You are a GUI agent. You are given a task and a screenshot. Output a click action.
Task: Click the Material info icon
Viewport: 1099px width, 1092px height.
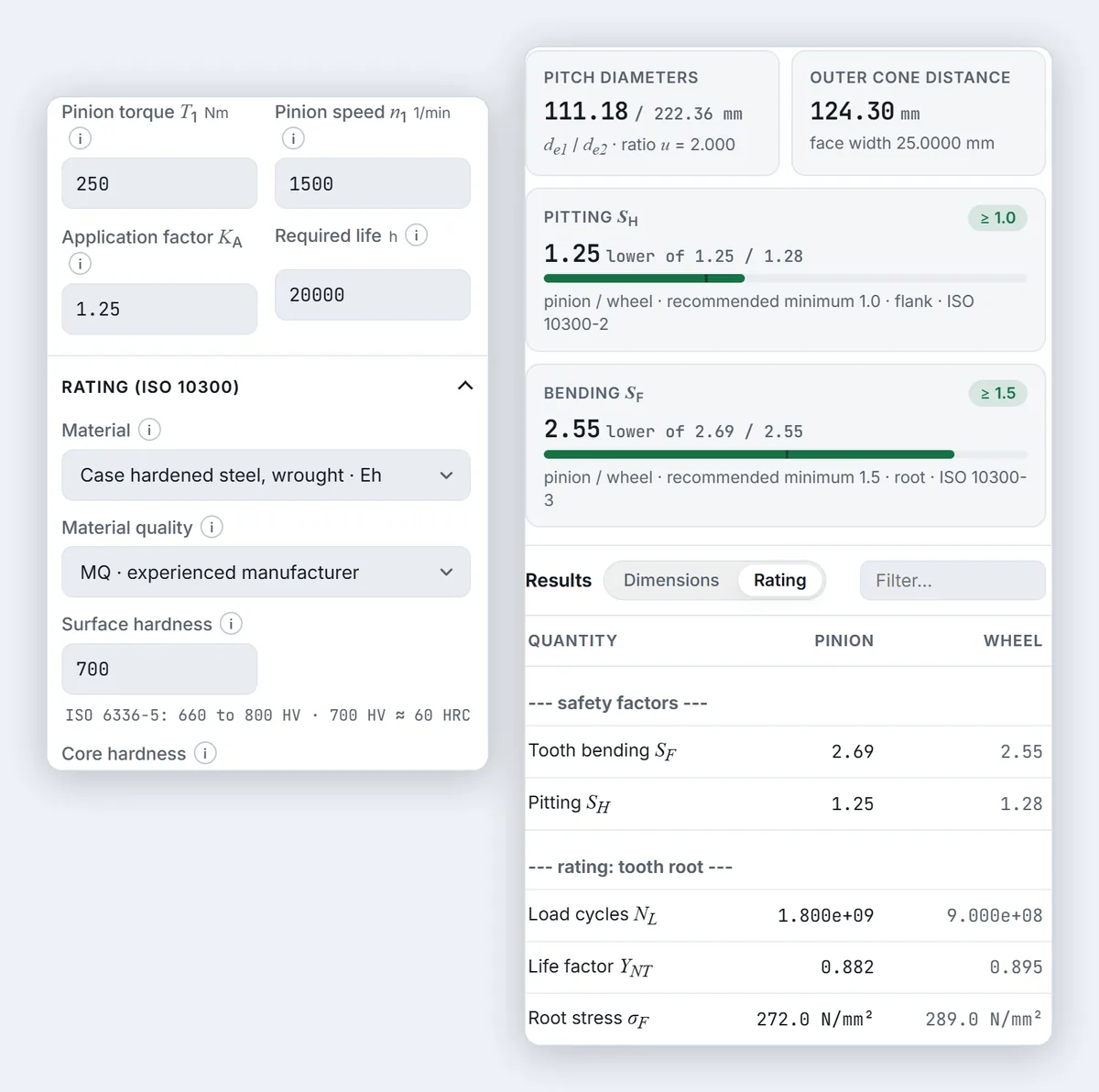click(x=149, y=430)
